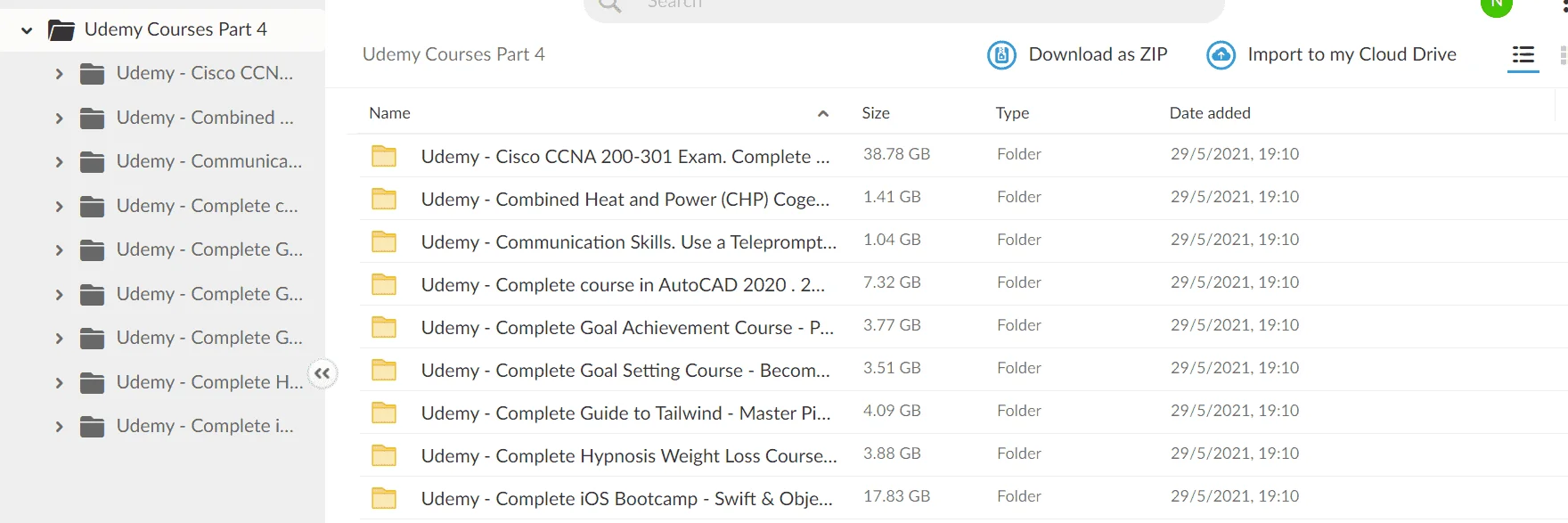Select Udemy - Cisco CCN... tree item
Image resolution: width=1568 pixels, height=523 pixels.
(205, 73)
